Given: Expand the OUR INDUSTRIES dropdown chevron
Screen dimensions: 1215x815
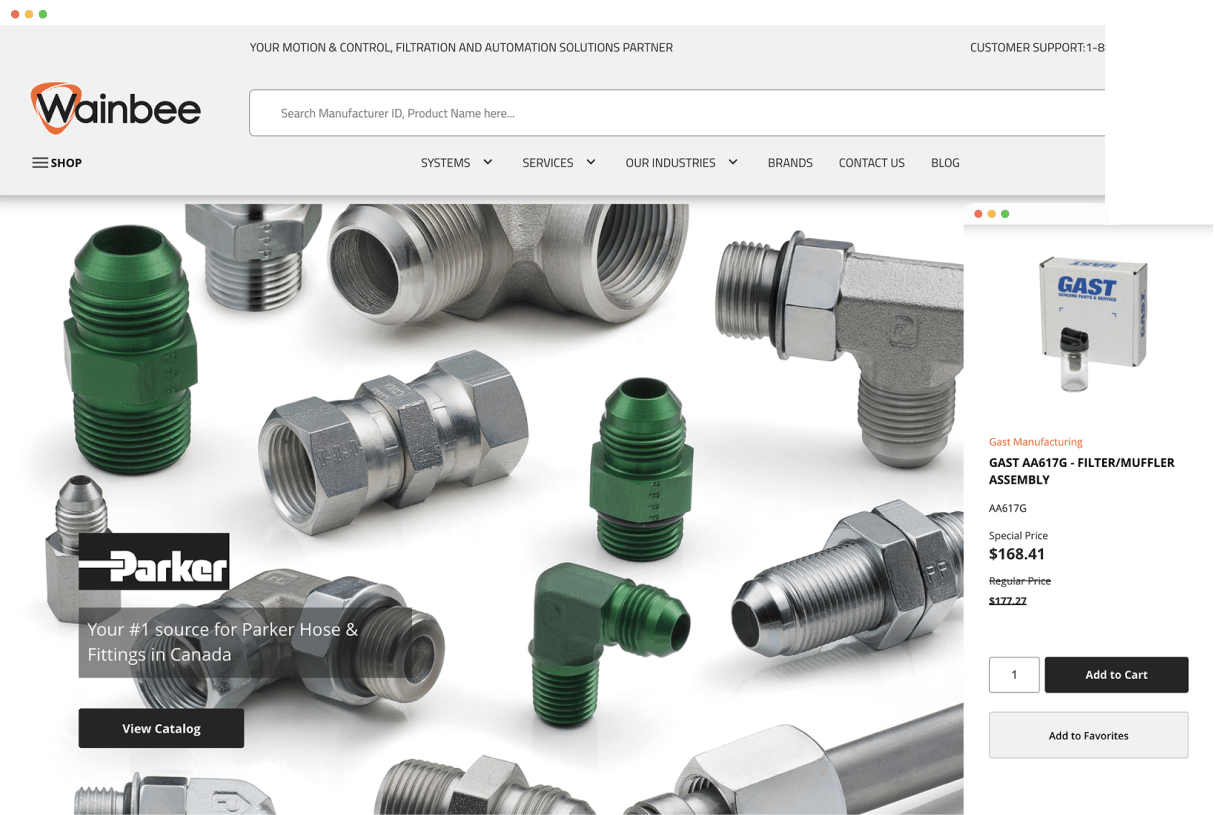Looking at the screenshot, I should coord(733,162).
